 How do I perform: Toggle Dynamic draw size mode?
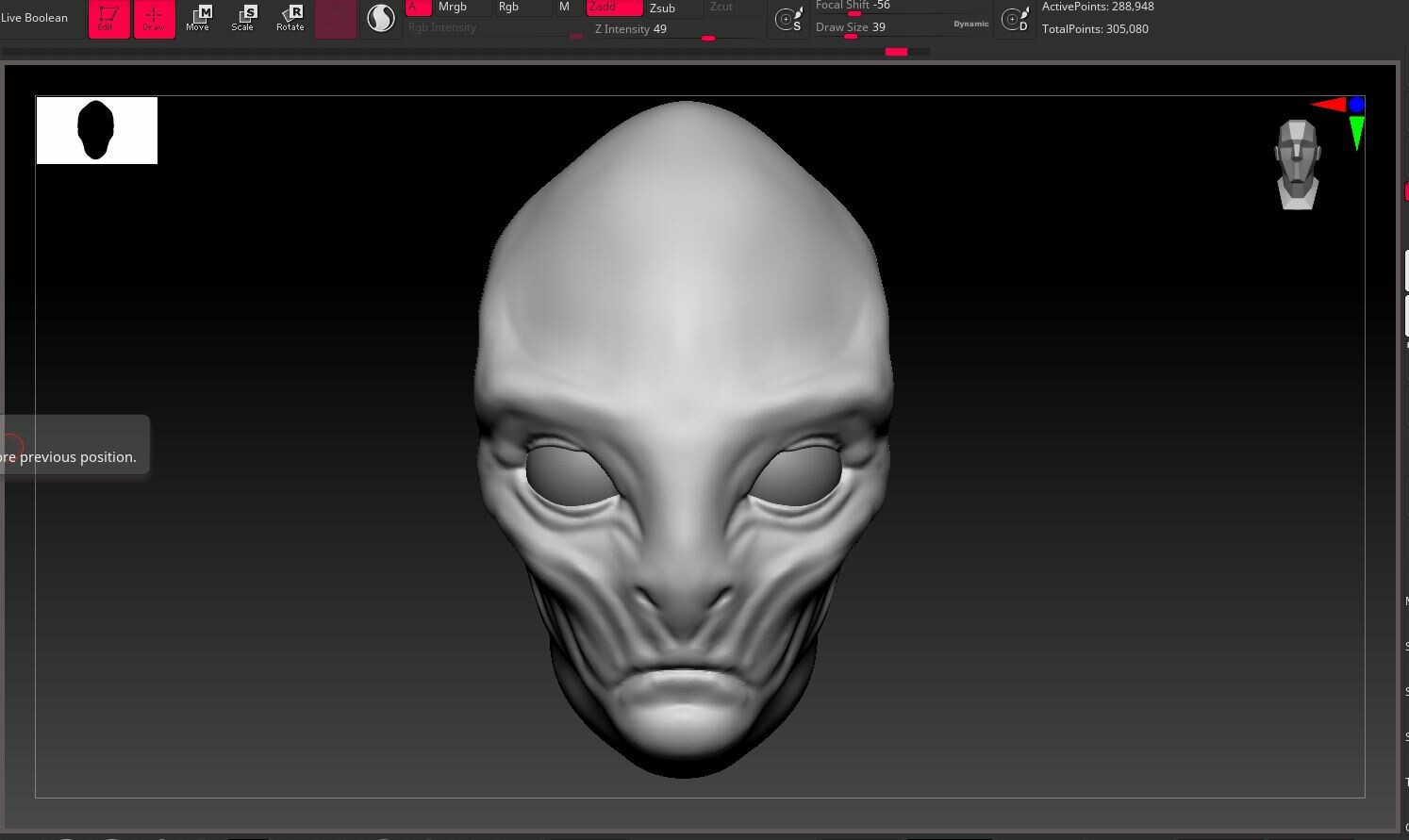pyautogui.click(x=970, y=24)
